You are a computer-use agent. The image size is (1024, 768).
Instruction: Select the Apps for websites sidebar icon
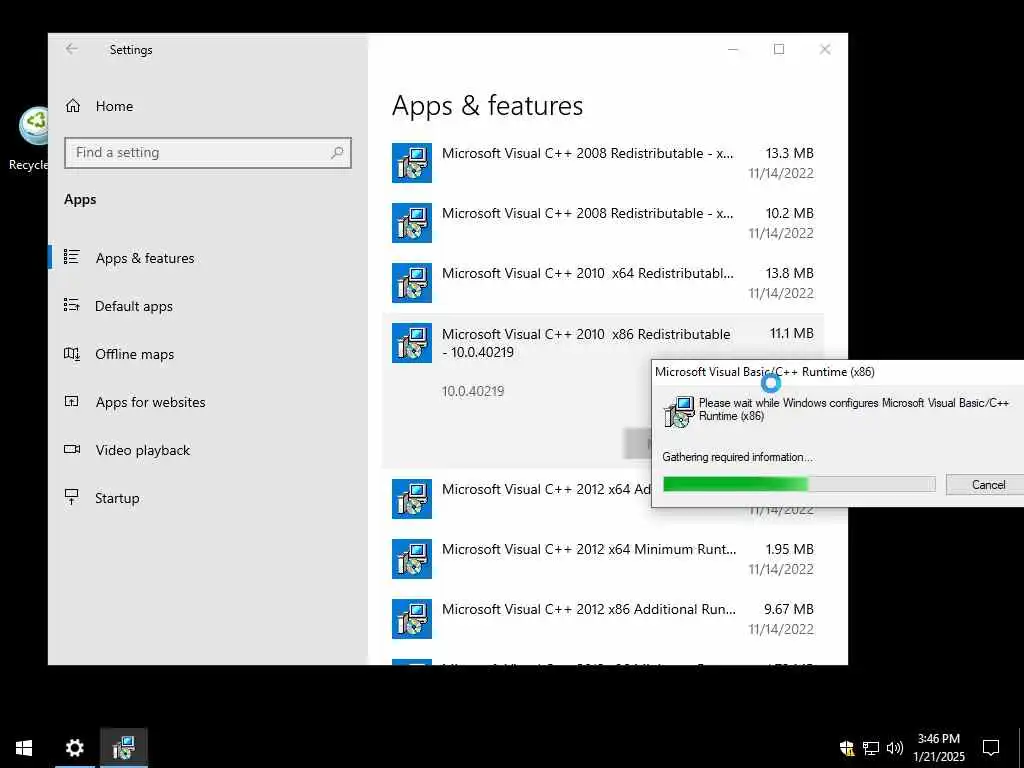[72, 402]
